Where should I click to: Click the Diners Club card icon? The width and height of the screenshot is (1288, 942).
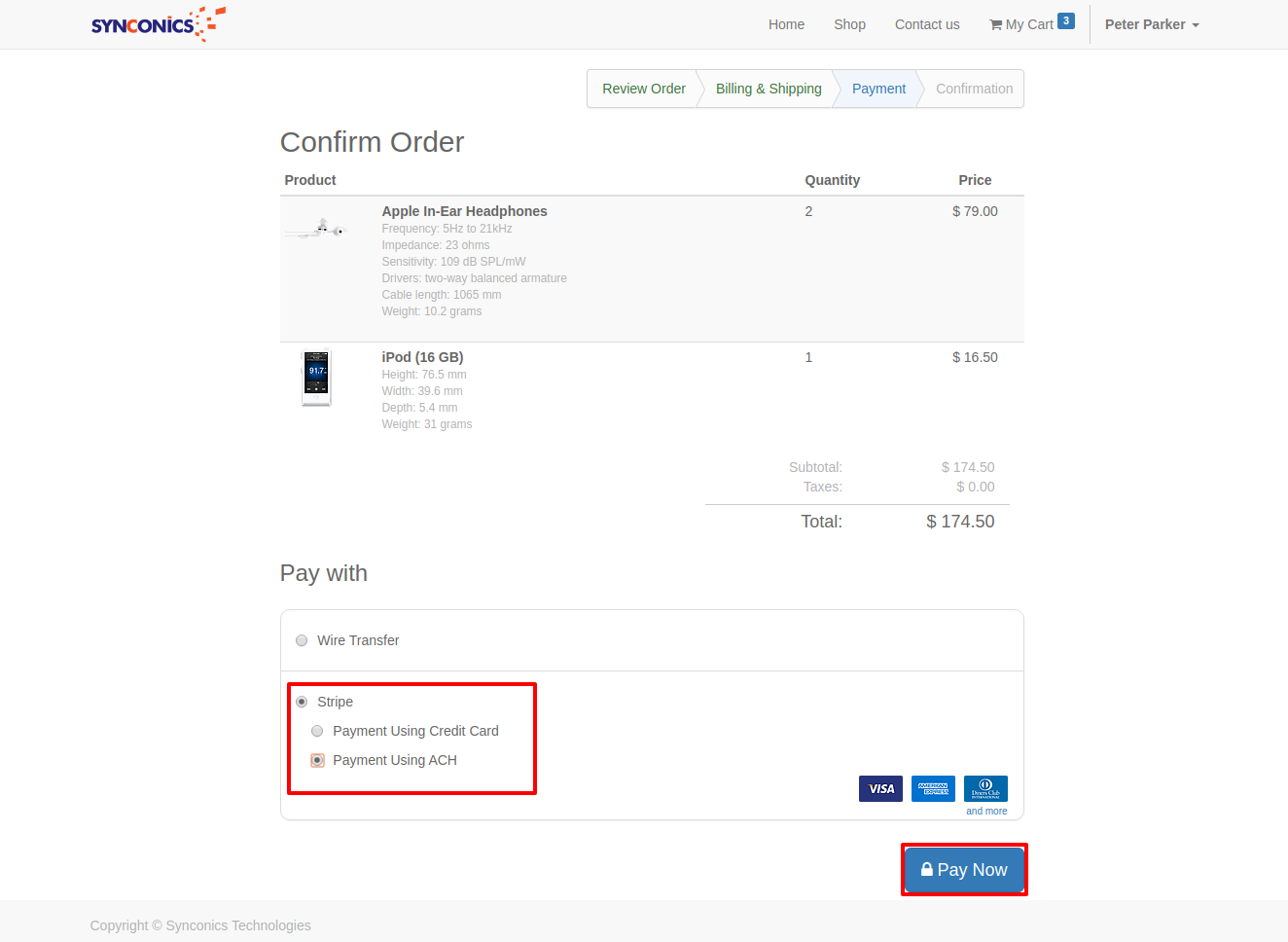coord(985,788)
